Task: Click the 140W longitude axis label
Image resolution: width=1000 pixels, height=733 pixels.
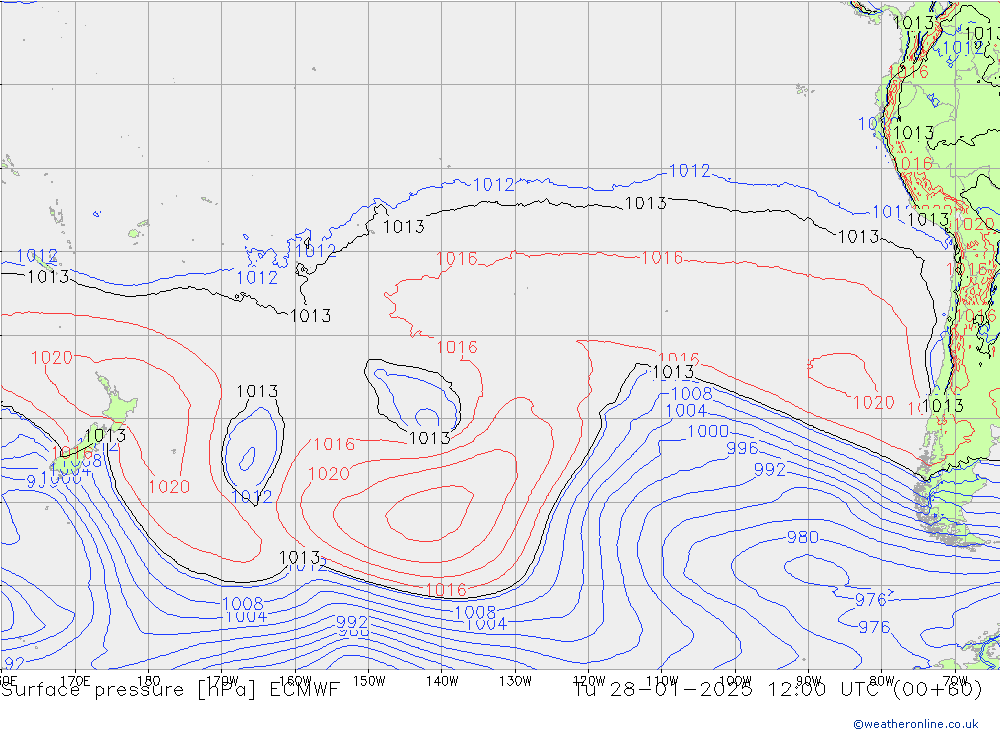Action: tap(441, 679)
